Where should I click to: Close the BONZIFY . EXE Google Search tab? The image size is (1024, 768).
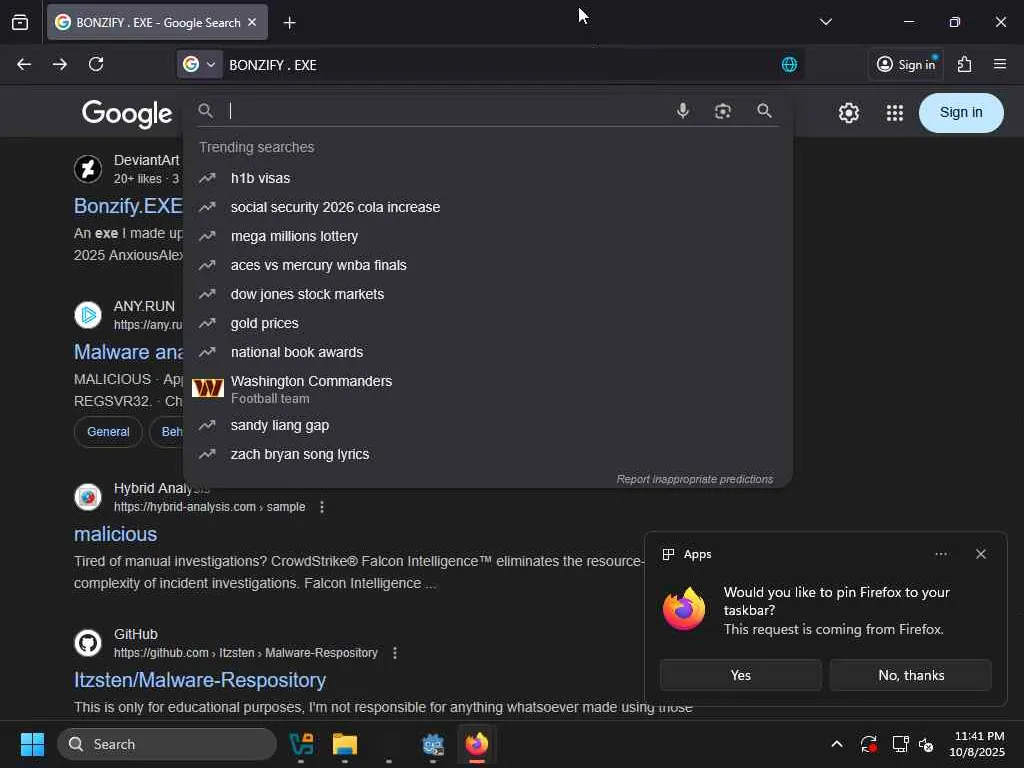pos(252,22)
